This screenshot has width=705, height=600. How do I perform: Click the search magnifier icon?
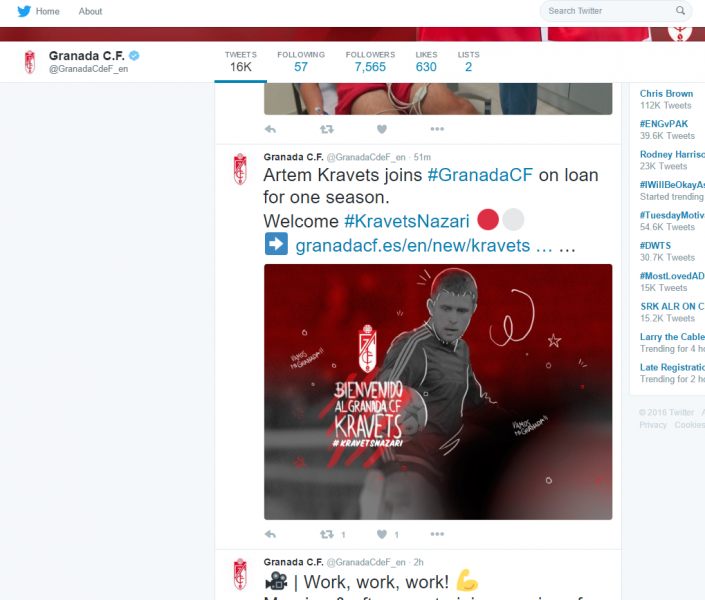point(681,11)
